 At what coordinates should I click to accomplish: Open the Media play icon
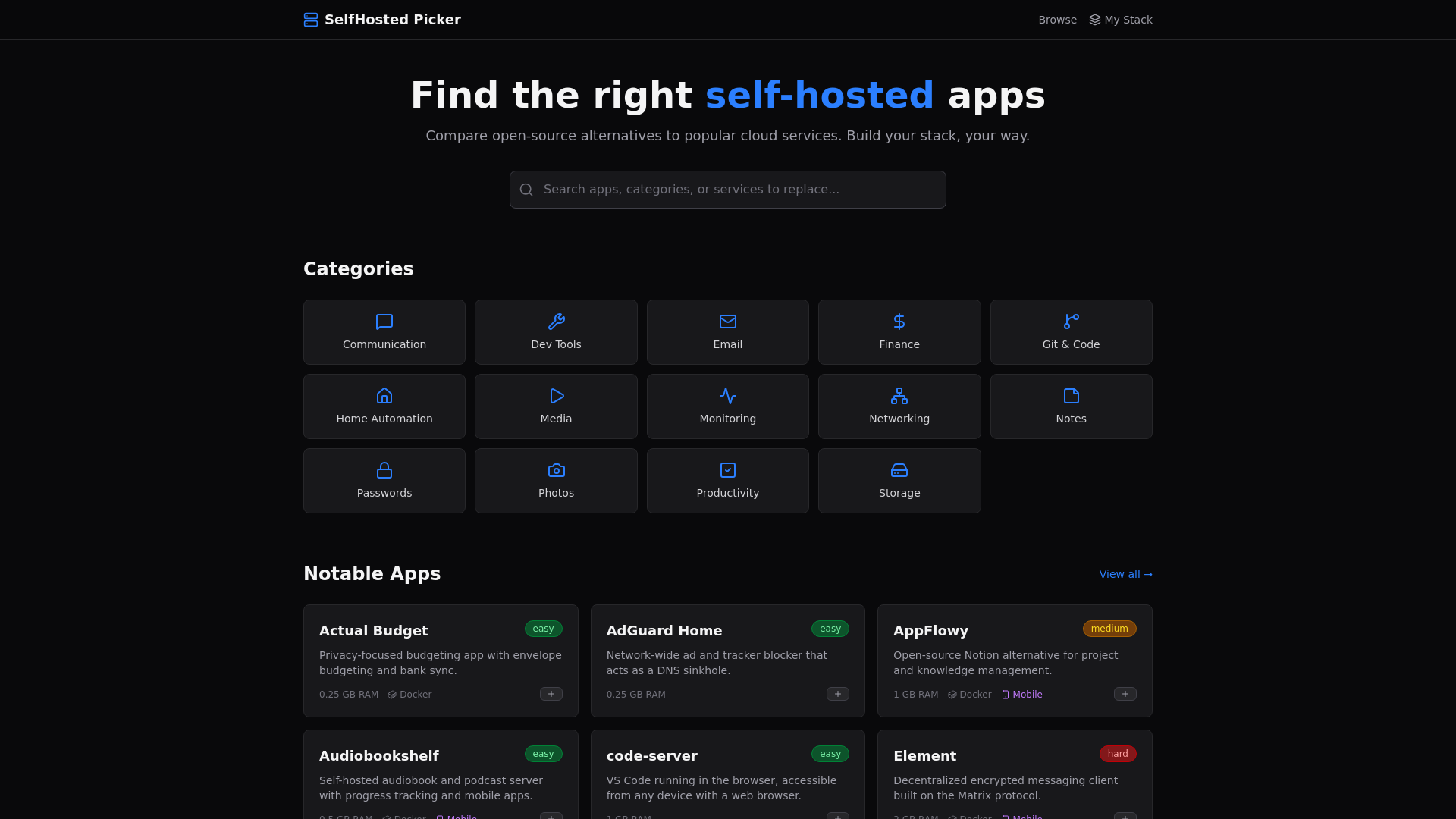point(556,396)
